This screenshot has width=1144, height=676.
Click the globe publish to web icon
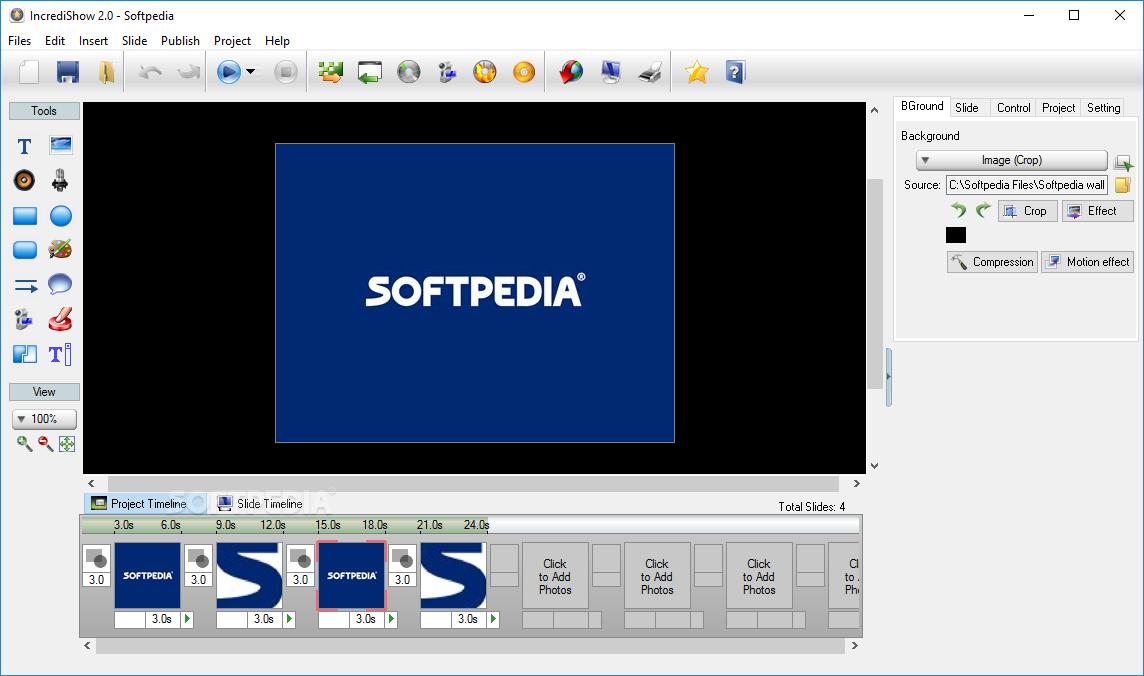(571, 72)
